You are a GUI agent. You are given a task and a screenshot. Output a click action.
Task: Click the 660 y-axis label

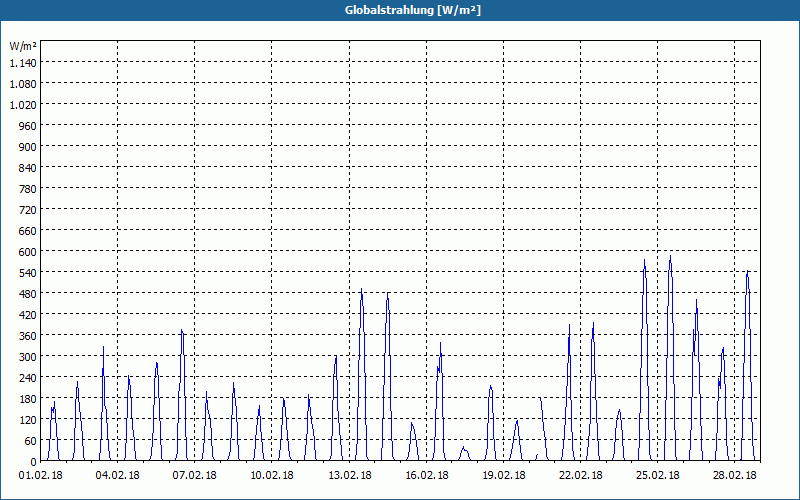point(28,231)
